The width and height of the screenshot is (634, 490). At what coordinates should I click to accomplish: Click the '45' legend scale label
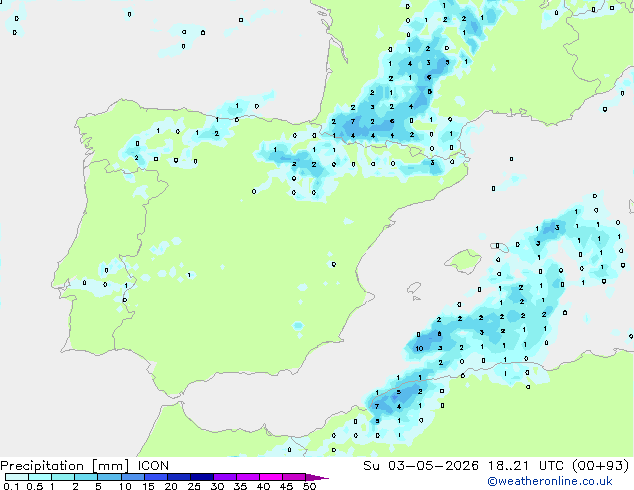tap(286, 486)
